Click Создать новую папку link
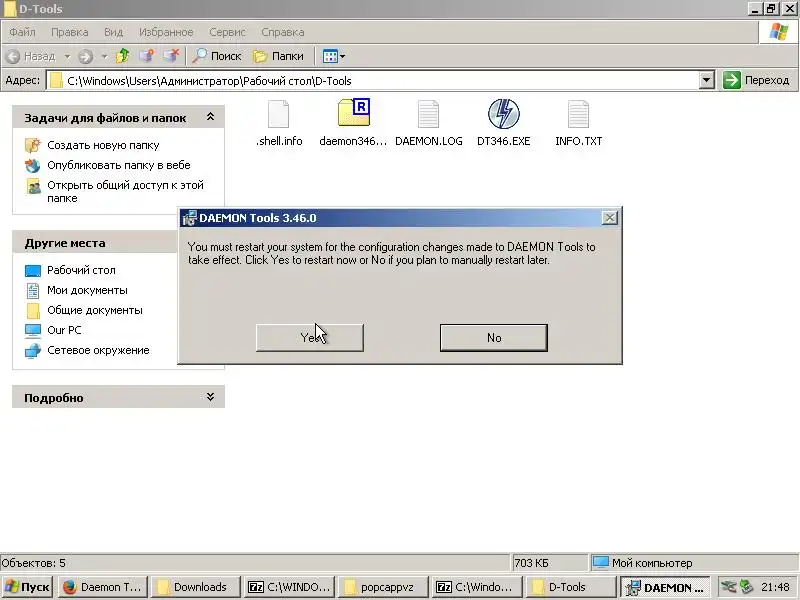Viewport: 800px width, 600px height. pos(103,145)
